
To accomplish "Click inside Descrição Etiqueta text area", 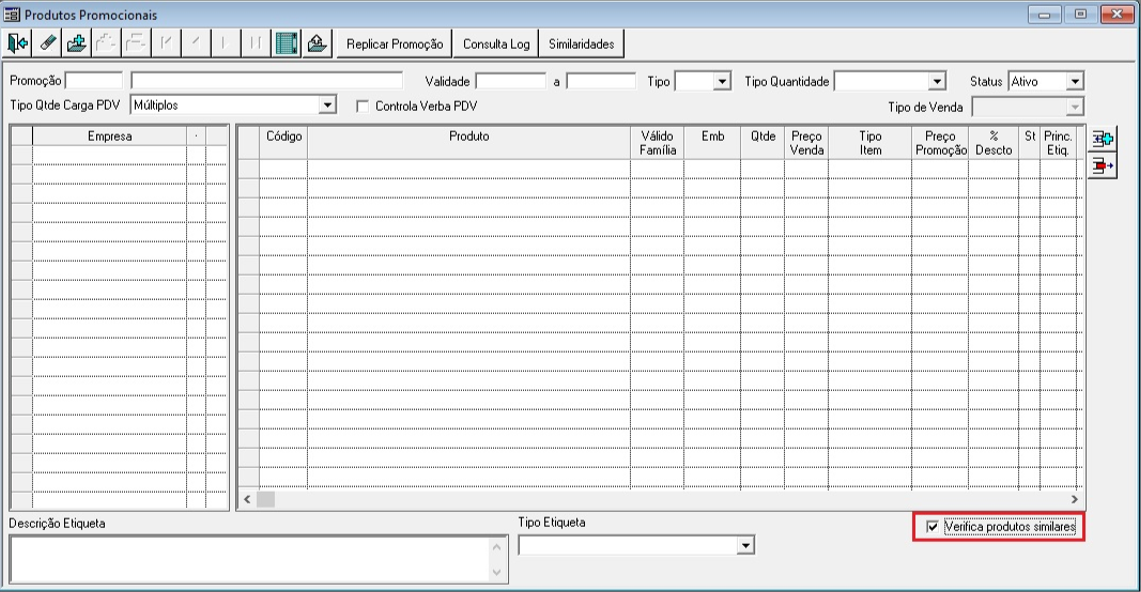I will [x=250, y=559].
